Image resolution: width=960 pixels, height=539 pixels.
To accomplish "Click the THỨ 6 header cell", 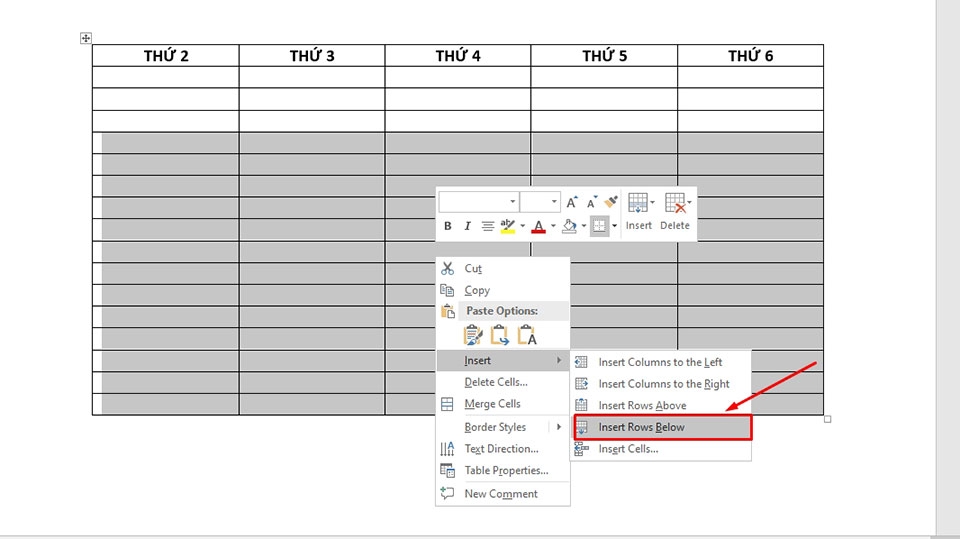I will click(751, 56).
